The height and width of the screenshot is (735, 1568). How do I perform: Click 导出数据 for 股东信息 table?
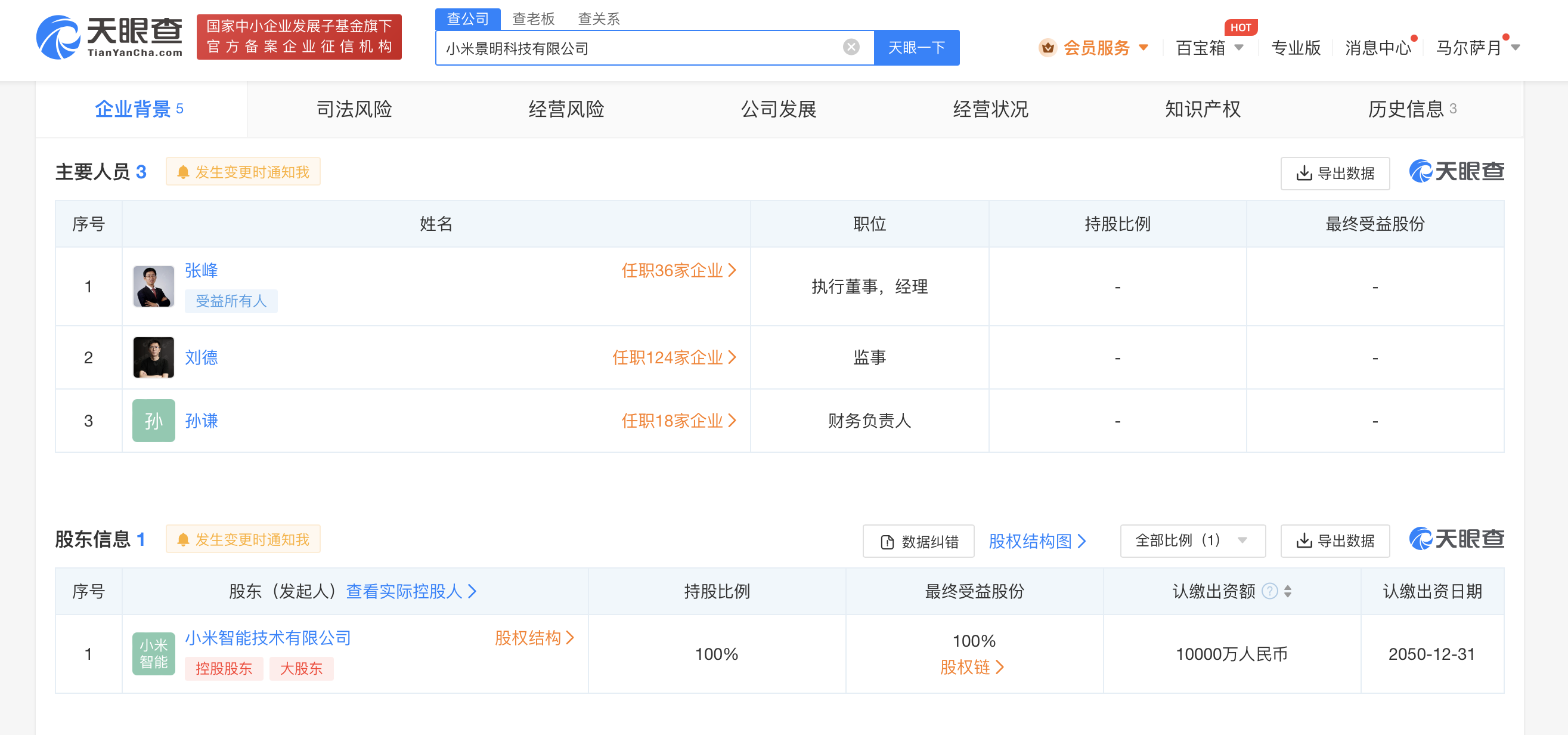point(1335,541)
